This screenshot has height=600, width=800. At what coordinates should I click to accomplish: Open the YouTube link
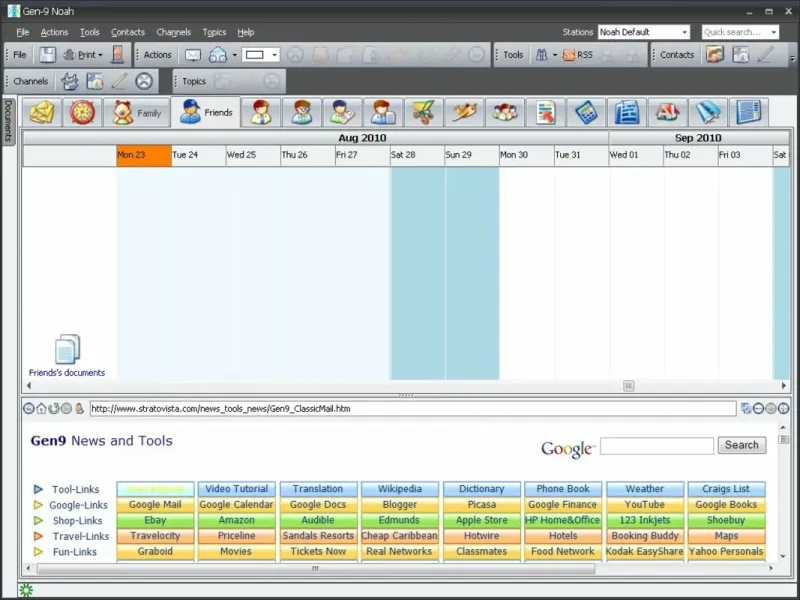click(644, 505)
